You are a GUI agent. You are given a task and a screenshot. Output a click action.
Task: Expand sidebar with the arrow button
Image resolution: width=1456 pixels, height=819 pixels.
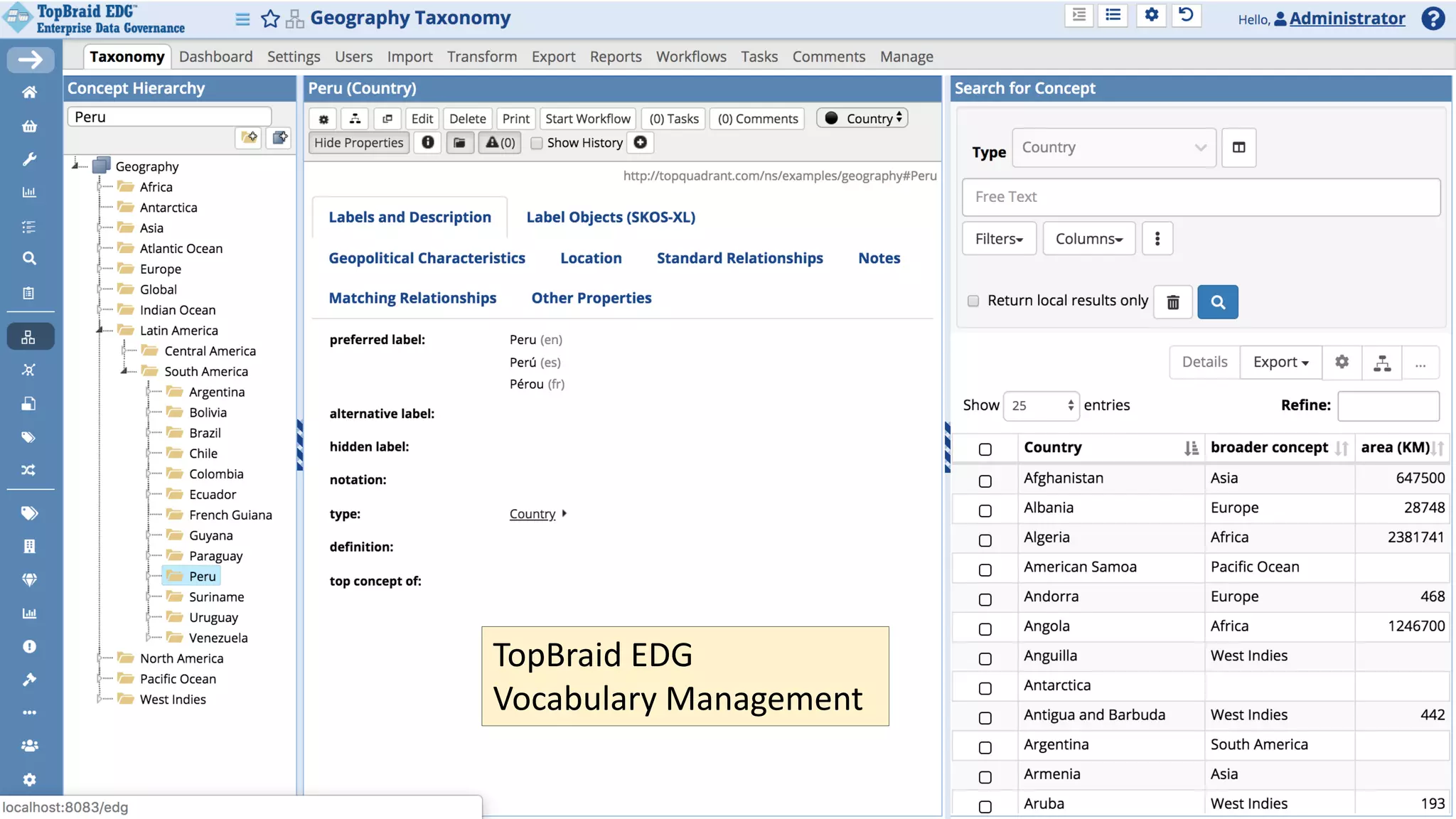click(x=30, y=59)
